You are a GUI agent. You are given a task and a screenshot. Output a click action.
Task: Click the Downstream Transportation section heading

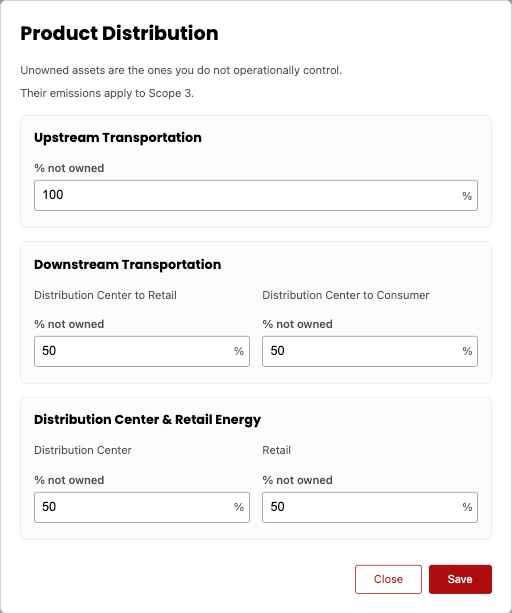[127, 264]
